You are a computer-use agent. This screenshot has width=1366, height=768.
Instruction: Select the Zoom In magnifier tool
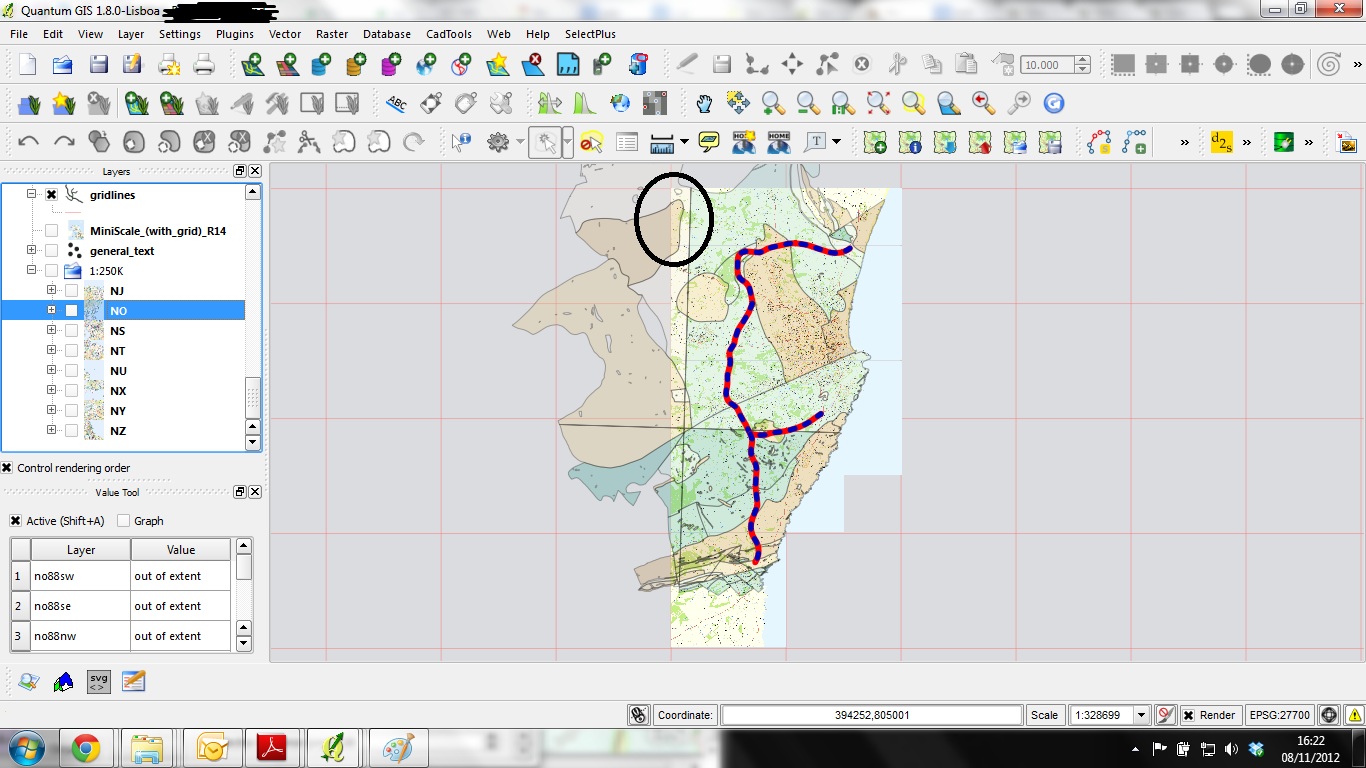(773, 103)
